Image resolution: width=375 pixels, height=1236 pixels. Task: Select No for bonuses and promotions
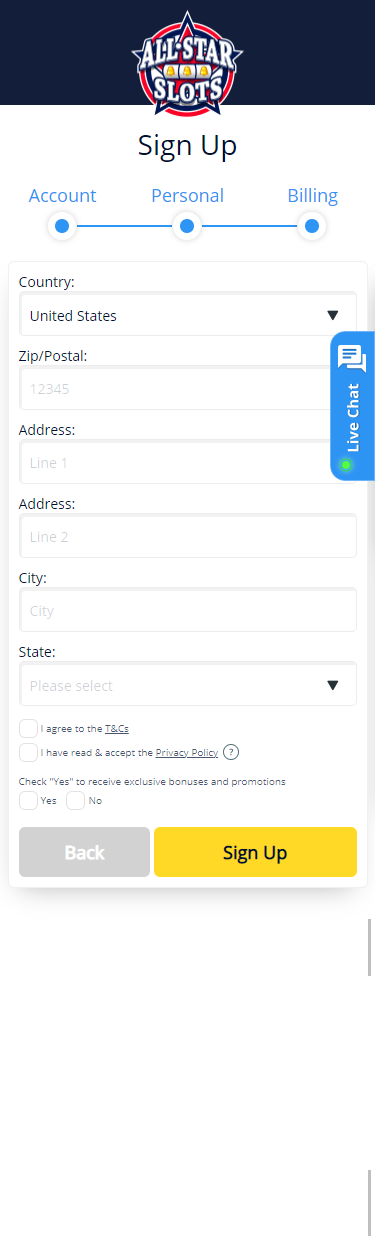(76, 800)
